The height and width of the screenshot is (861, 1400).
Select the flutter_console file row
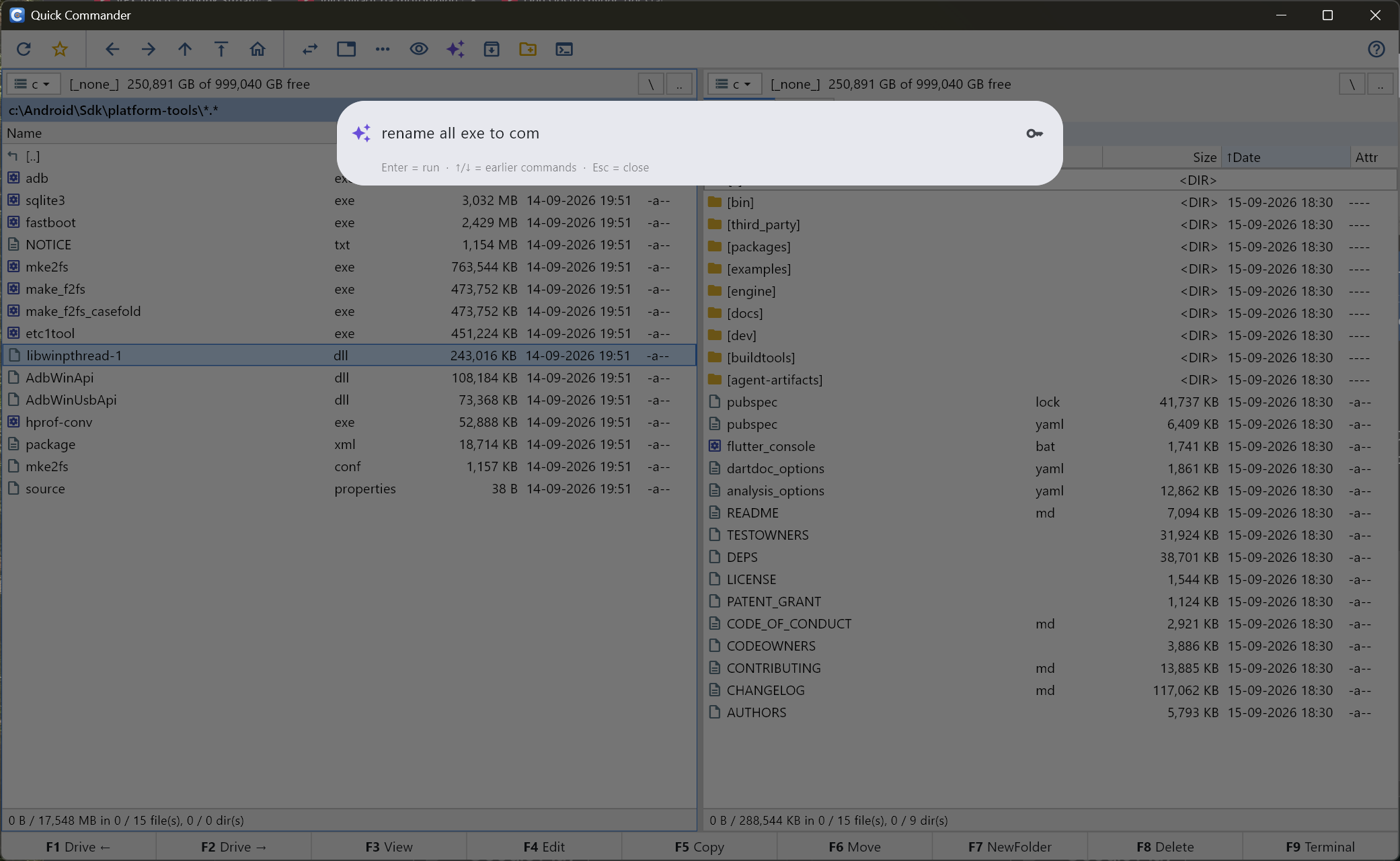point(1050,446)
